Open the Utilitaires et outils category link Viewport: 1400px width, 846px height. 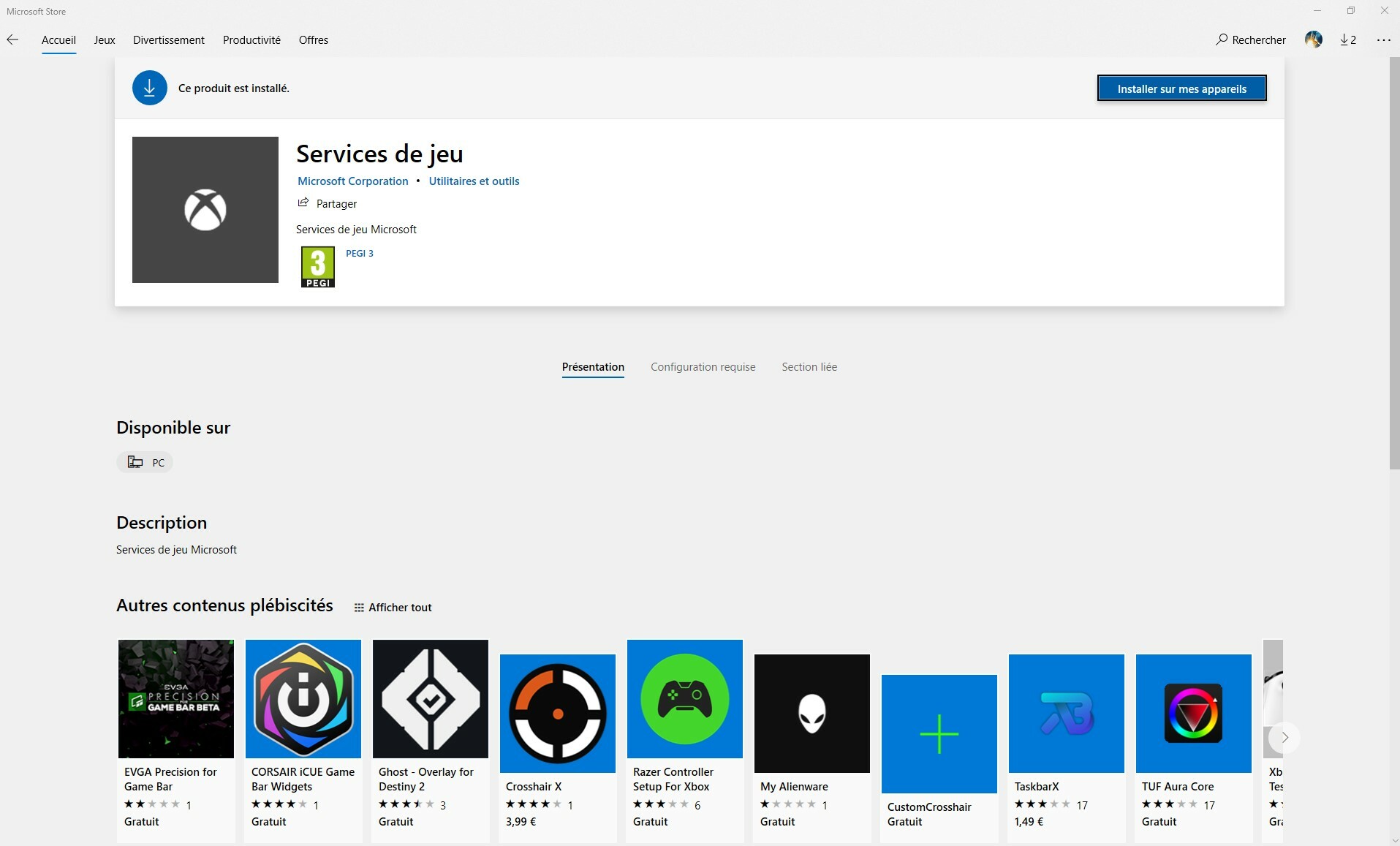pos(474,181)
